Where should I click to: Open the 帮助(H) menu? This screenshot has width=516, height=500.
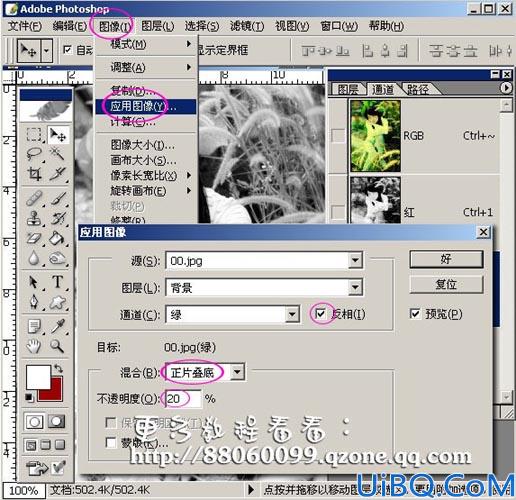point(386,26)
